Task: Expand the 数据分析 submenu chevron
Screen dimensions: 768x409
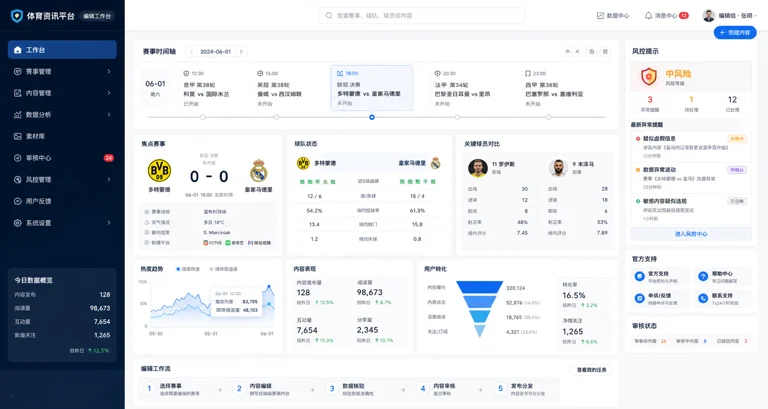Action: (x=109, y=115)
